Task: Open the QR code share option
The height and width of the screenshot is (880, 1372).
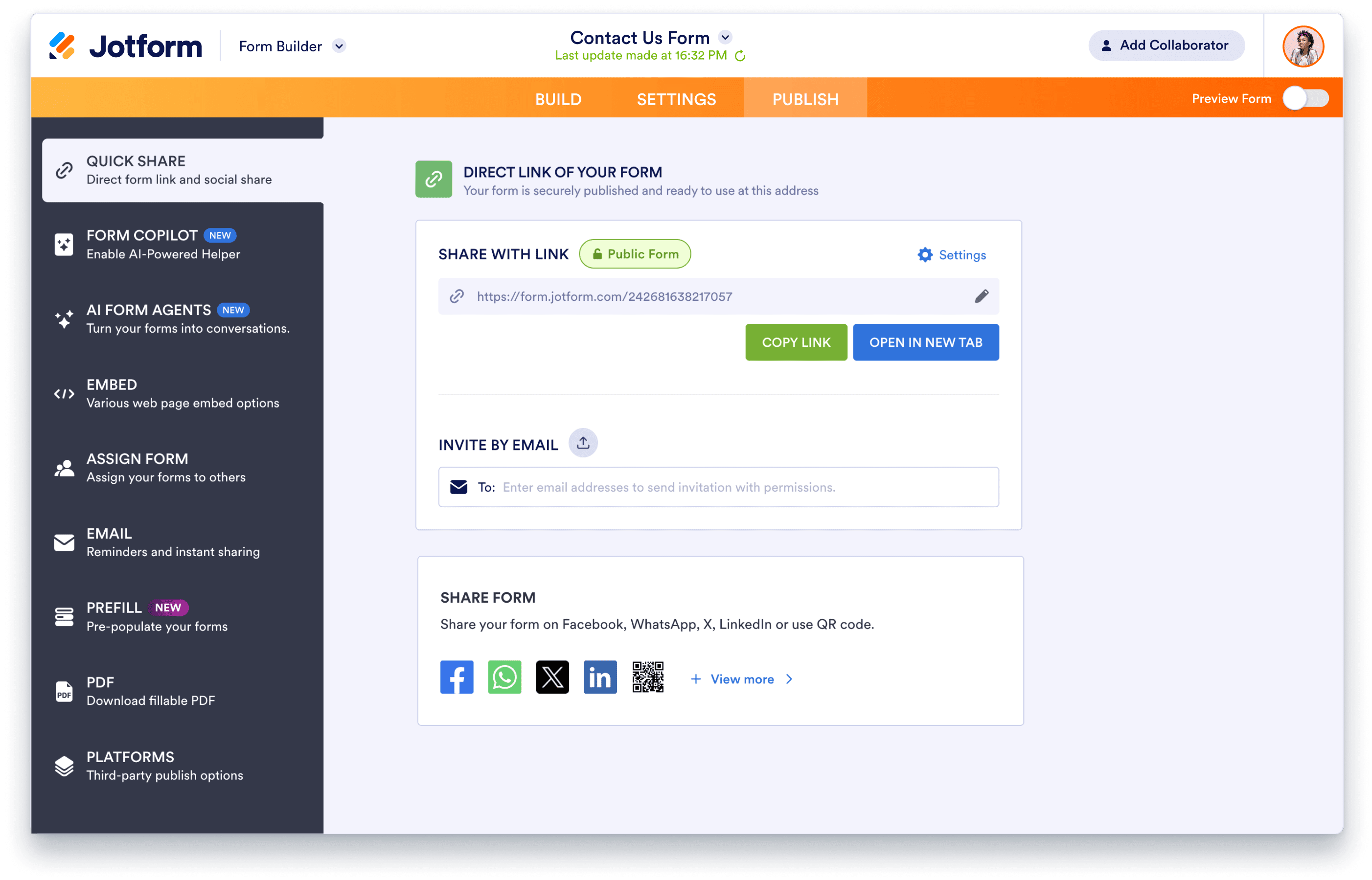Action: click(647, 677)
